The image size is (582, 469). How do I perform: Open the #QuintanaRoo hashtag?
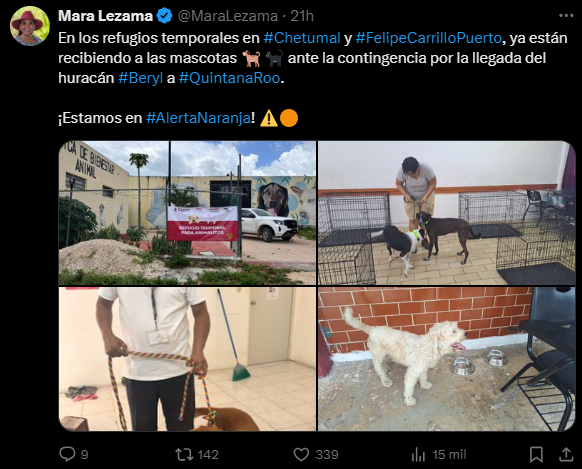coord(229,78)
